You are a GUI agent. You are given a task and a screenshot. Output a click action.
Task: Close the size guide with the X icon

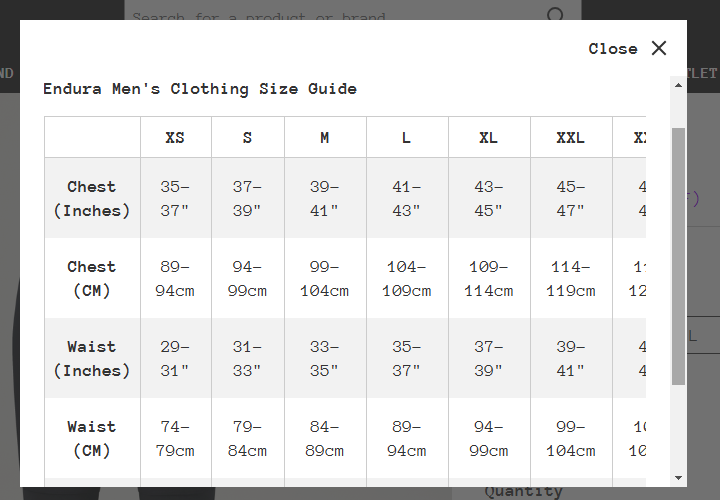pyautogui.click(x=659, y=48)
